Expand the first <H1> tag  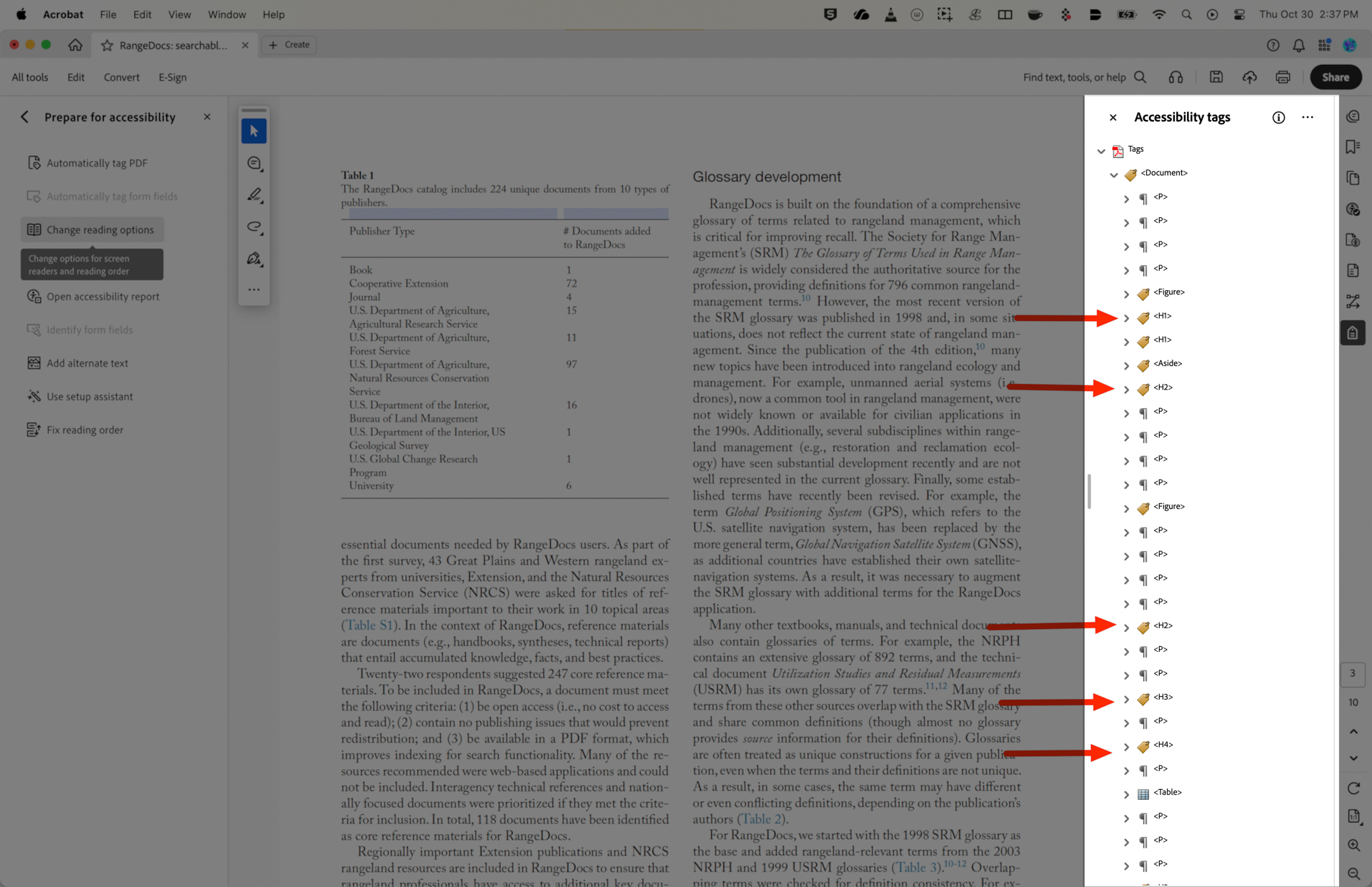(1127, 317)
